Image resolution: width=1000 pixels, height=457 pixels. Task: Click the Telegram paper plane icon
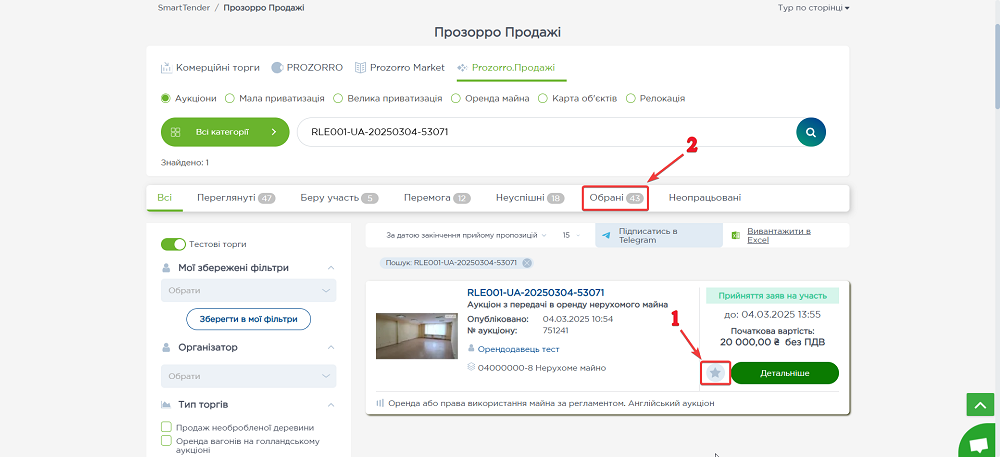click(x=606, y=235)
